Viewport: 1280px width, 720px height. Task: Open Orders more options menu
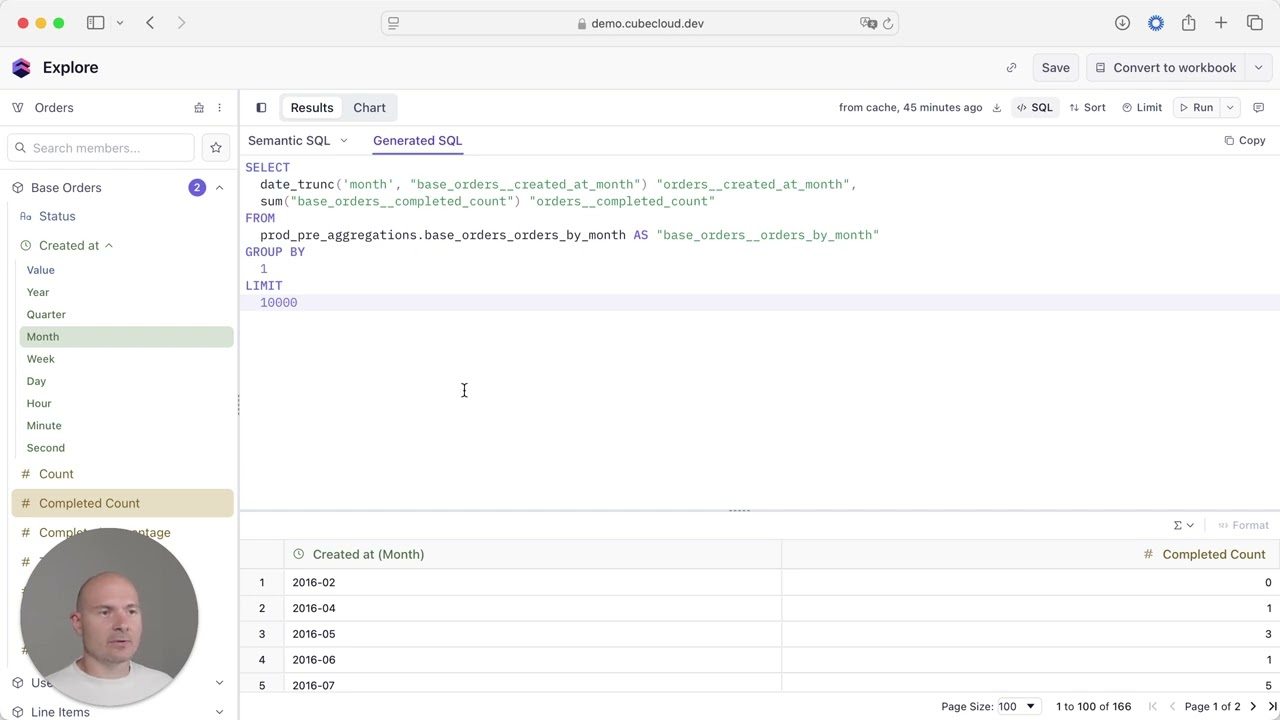click(219, 108)
